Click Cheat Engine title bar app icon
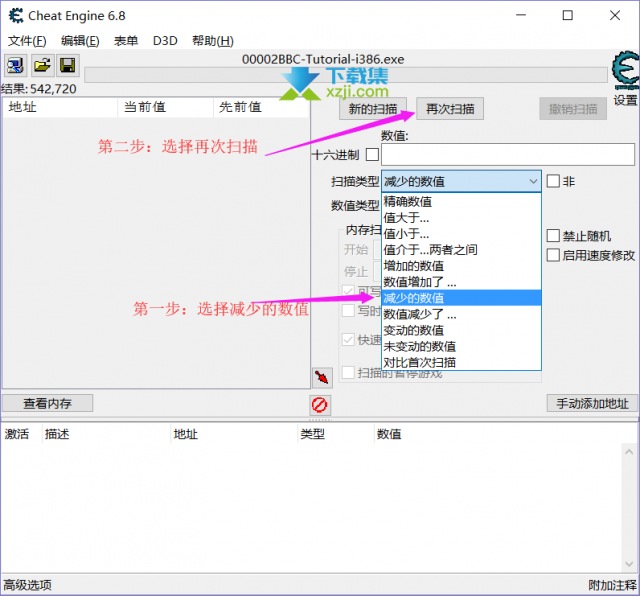Screen dimensions: 640x596 16,16
